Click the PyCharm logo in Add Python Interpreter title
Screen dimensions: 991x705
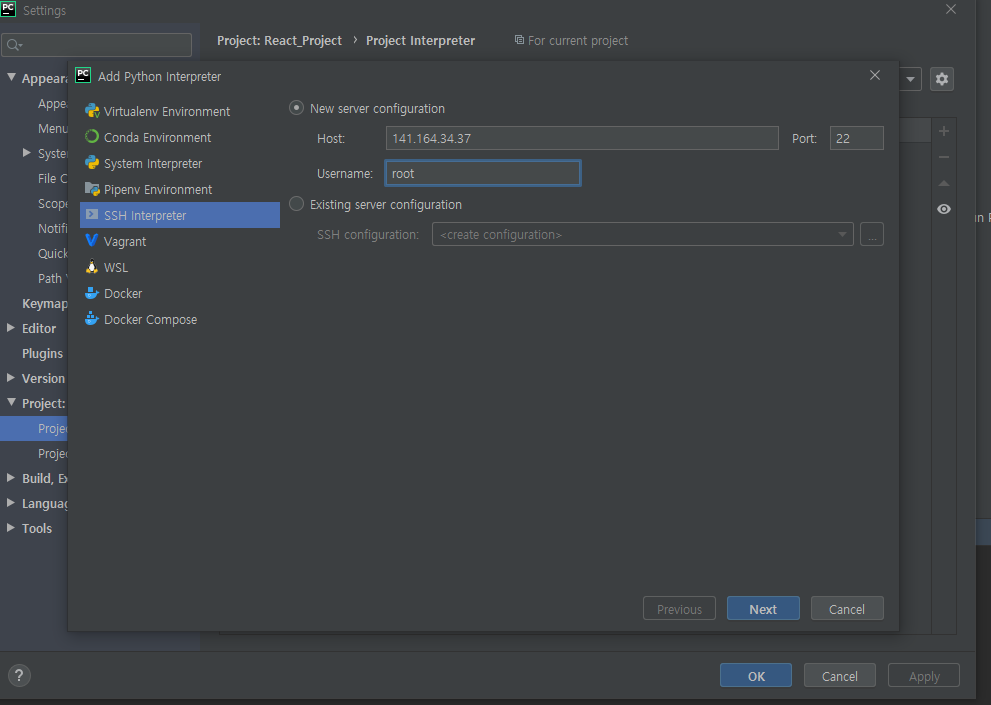(x=83, y=75)
